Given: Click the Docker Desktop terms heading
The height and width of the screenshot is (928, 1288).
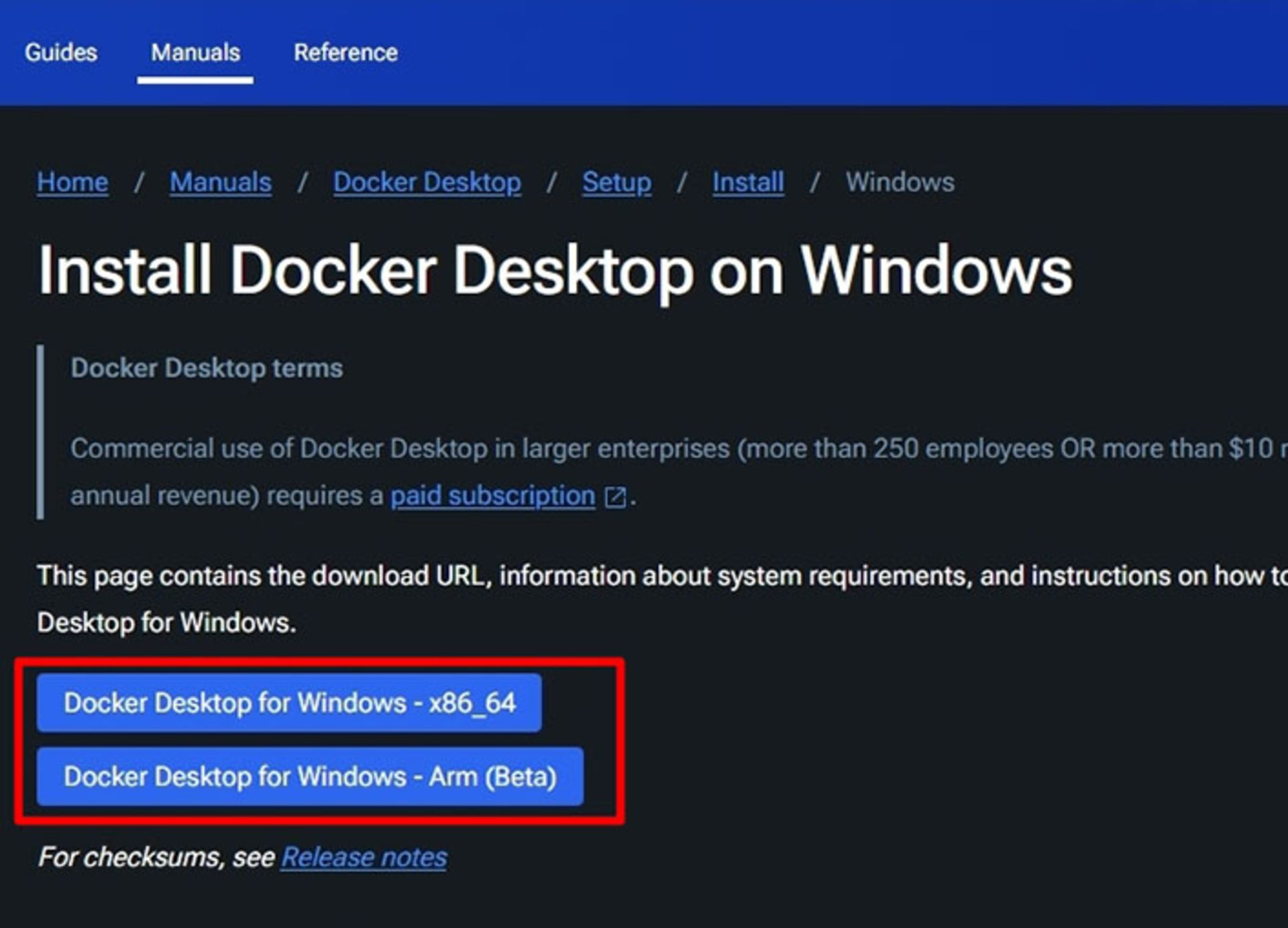Looking at the screenshot, I should [x=207, y=368].
